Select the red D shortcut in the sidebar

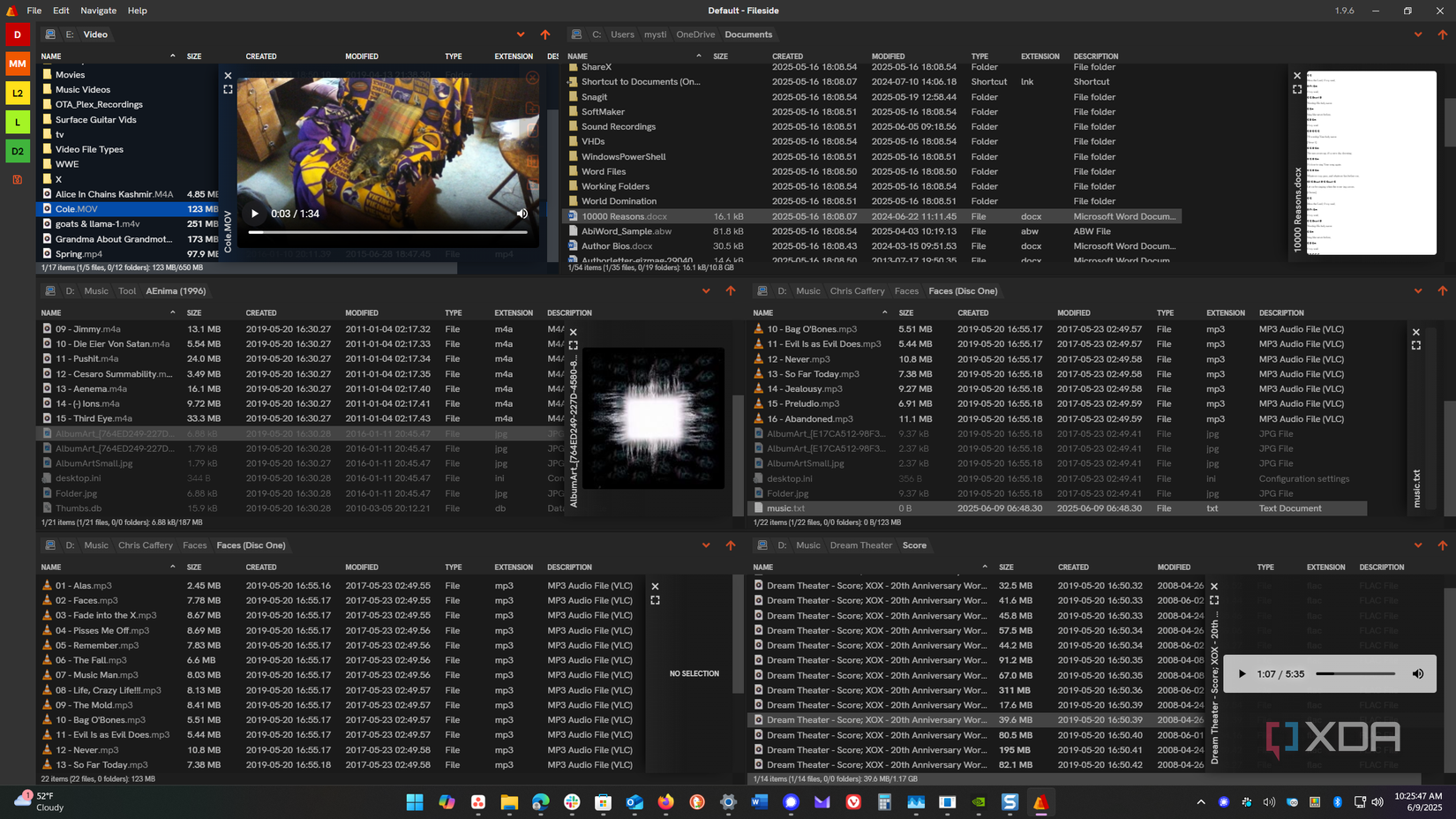click(x=18, y=34)
